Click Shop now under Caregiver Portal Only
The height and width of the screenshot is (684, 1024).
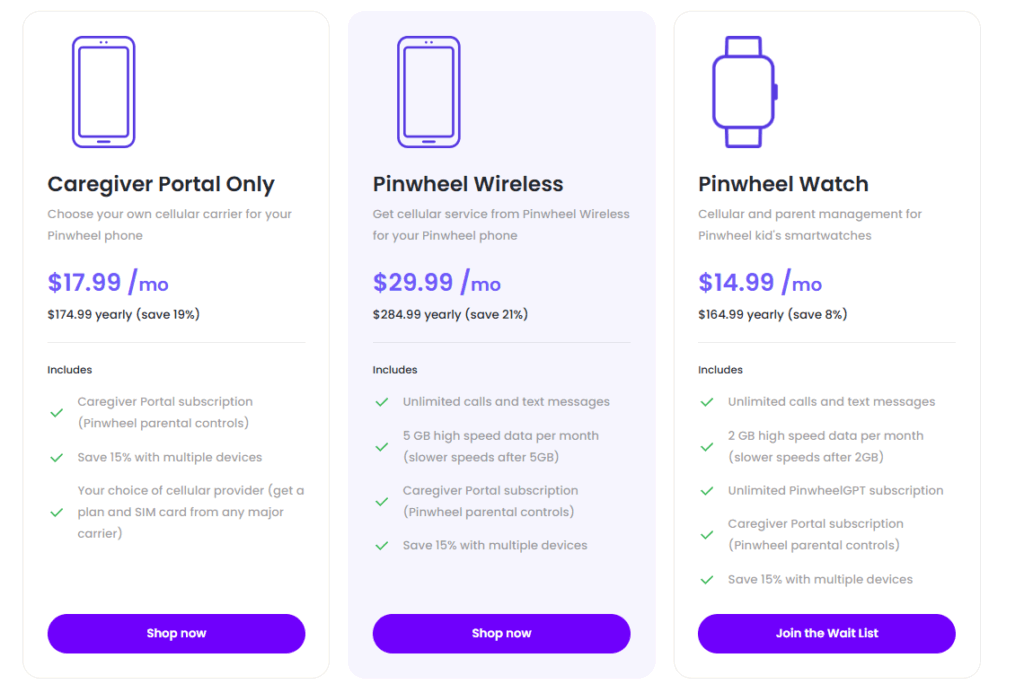point(176,633)
